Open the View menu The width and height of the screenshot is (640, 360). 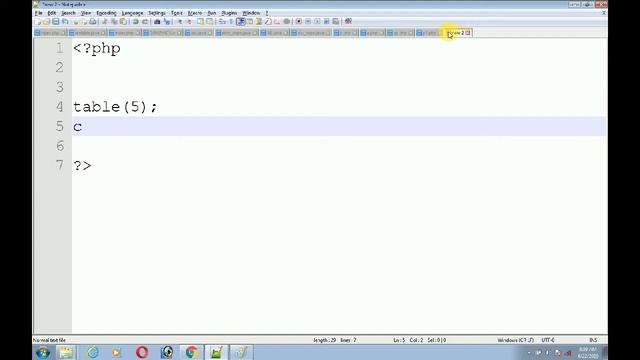click(x=86, y=13)
